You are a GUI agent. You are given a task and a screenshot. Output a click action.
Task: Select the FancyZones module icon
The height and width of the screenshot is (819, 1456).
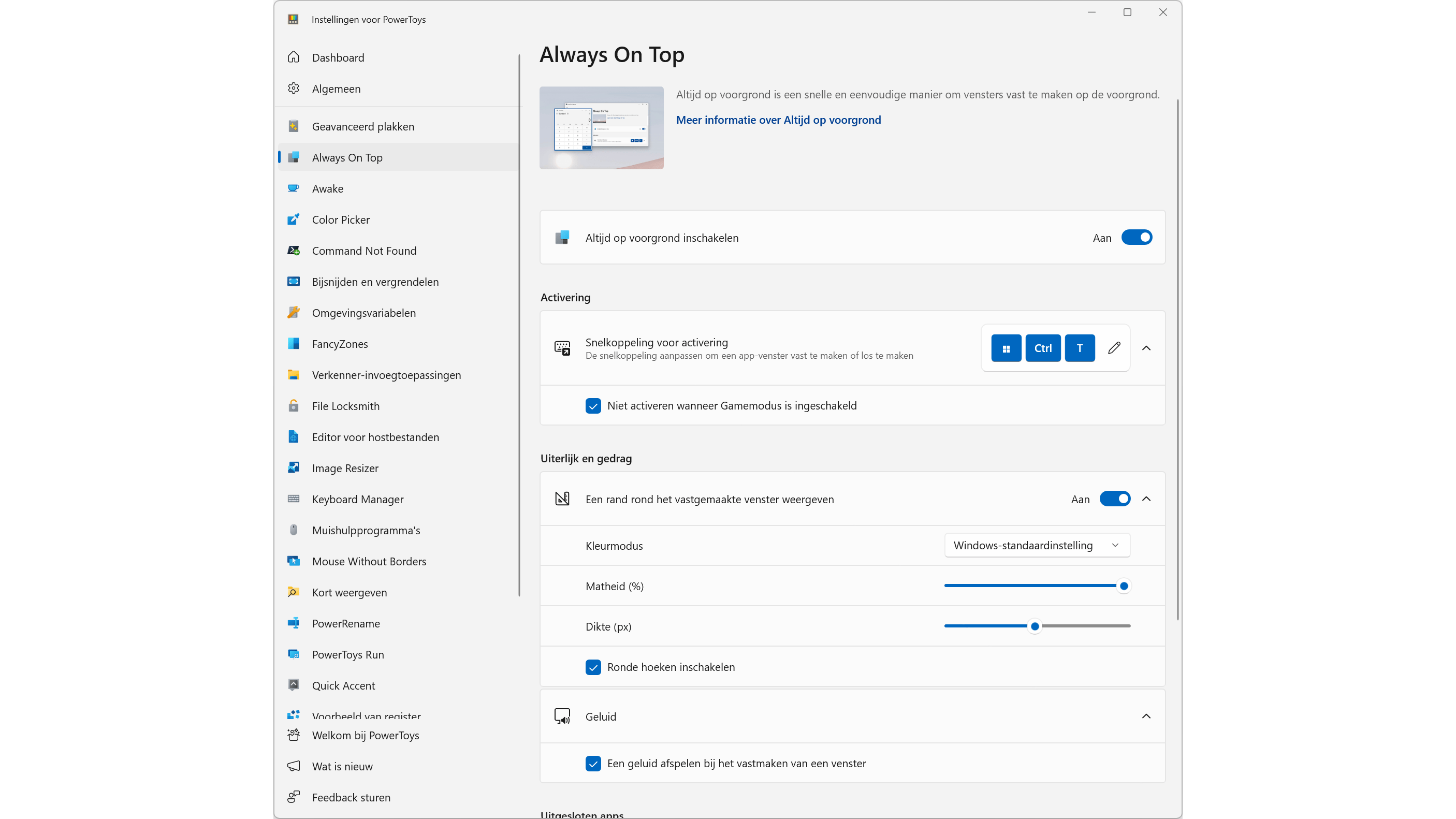pyautogui.click(x=294, y=344)
